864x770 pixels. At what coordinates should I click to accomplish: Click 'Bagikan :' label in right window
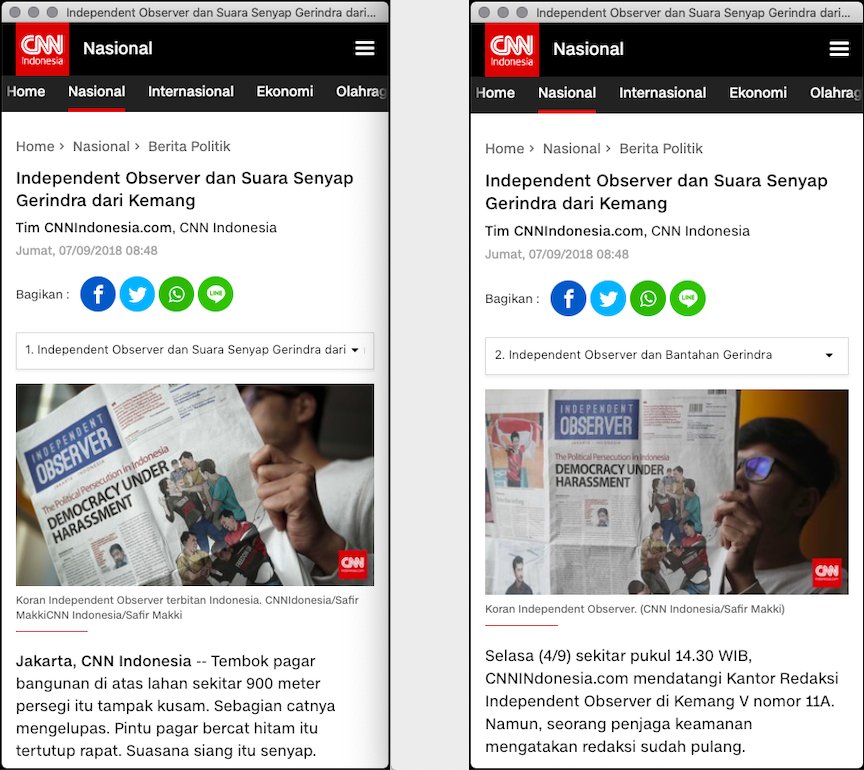coord(512,299)
